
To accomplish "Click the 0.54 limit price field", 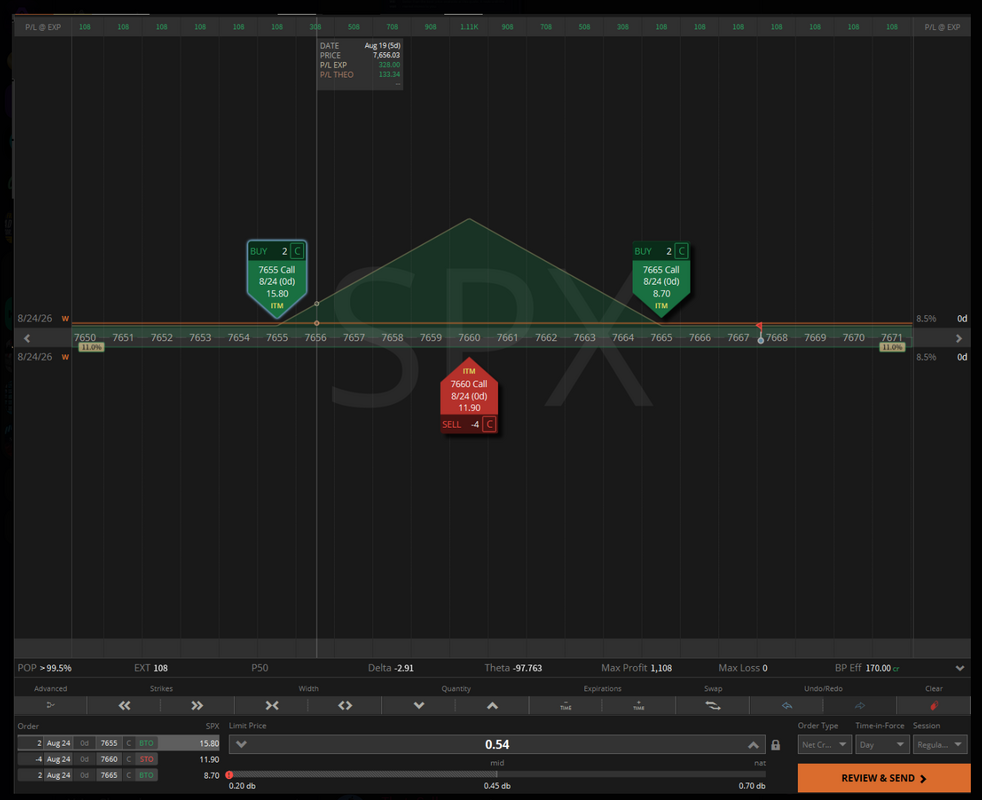I will tap(497, 744).
